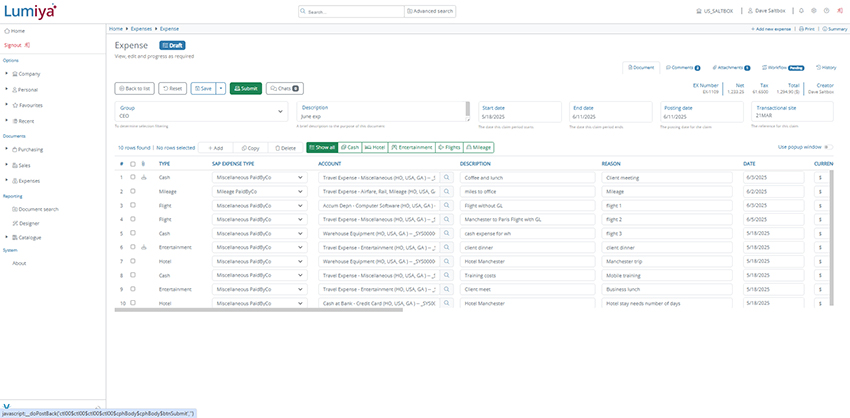Filter rows by Hotel

375,147
